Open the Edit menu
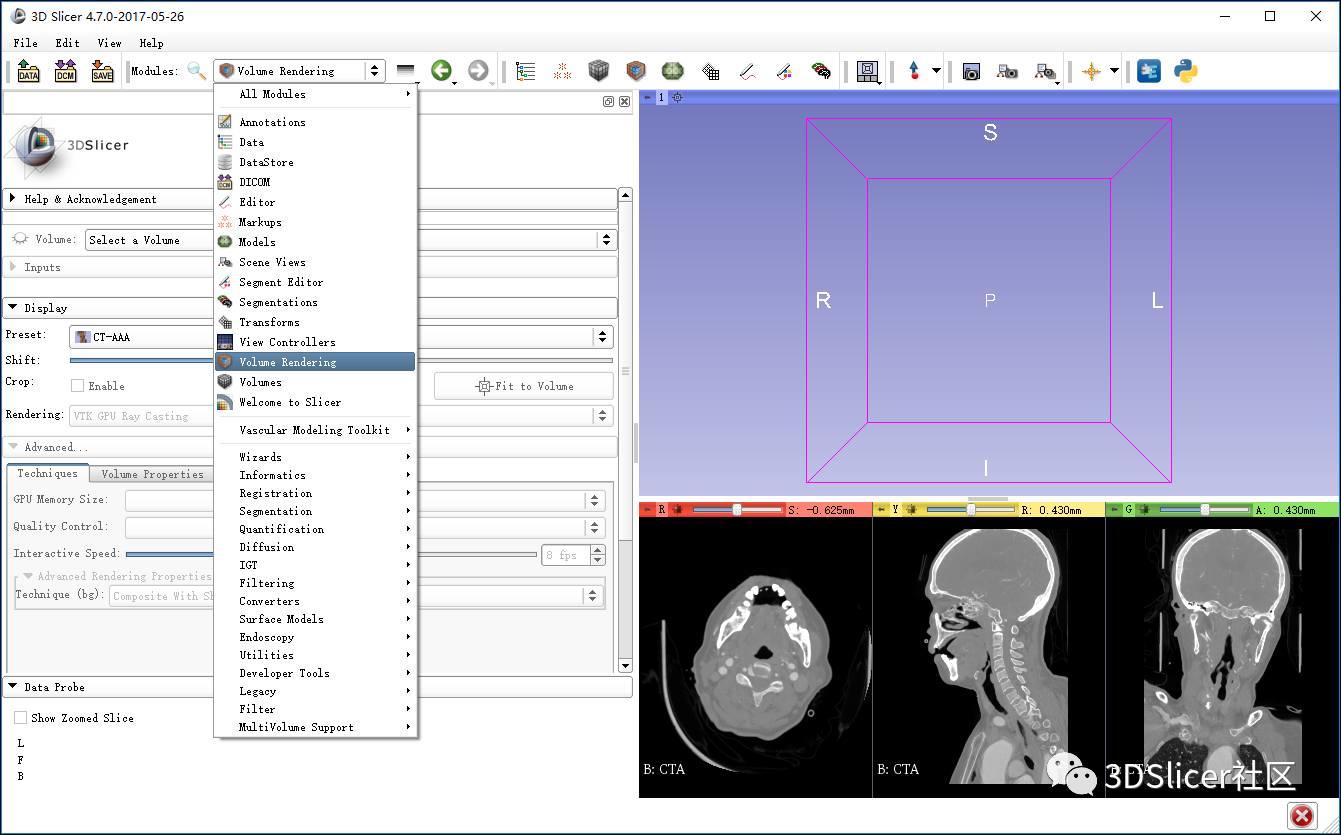This screenshot has height=835, width=1341. [x=67, y=43]
